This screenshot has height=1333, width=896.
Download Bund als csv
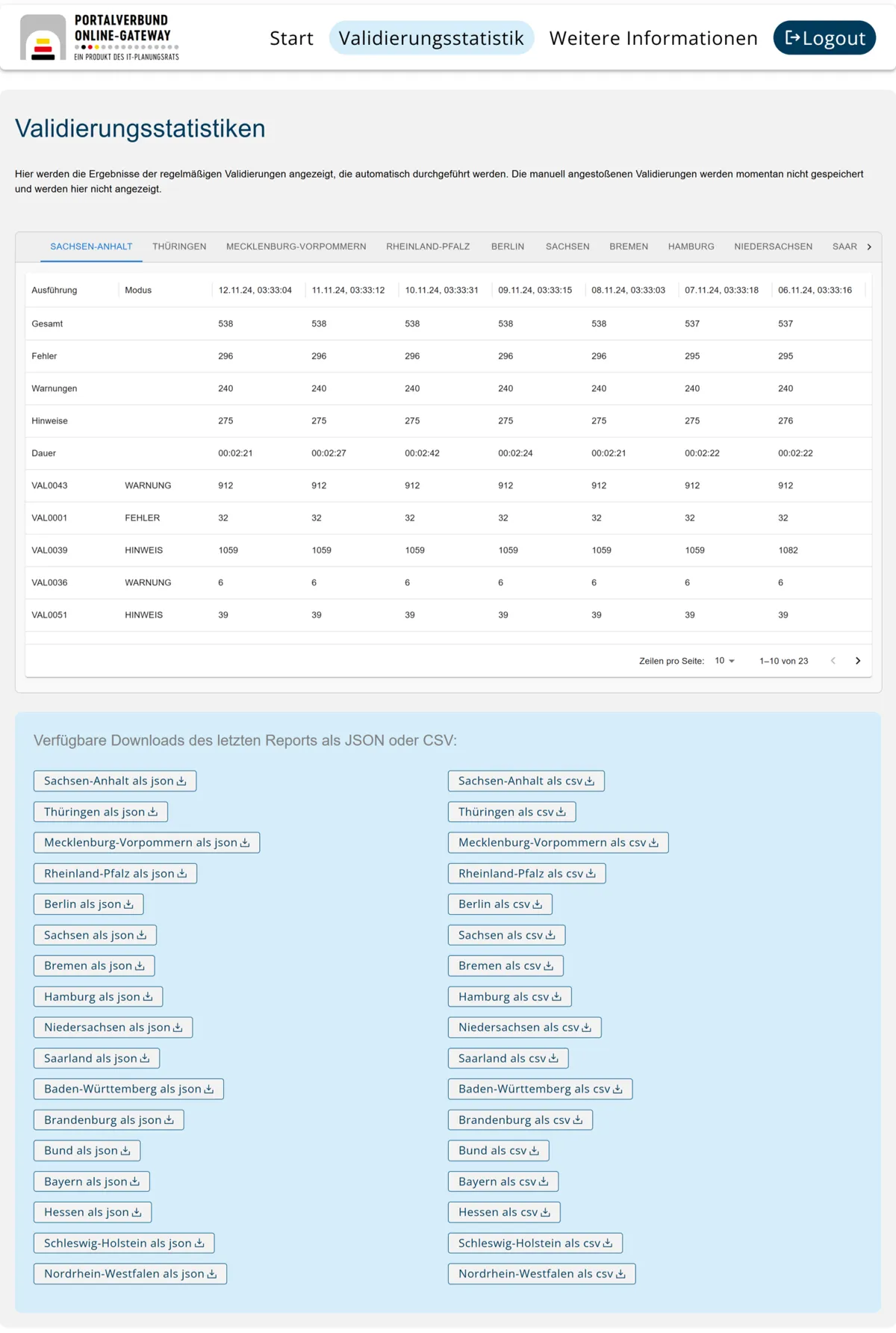tap(499, 1151)
